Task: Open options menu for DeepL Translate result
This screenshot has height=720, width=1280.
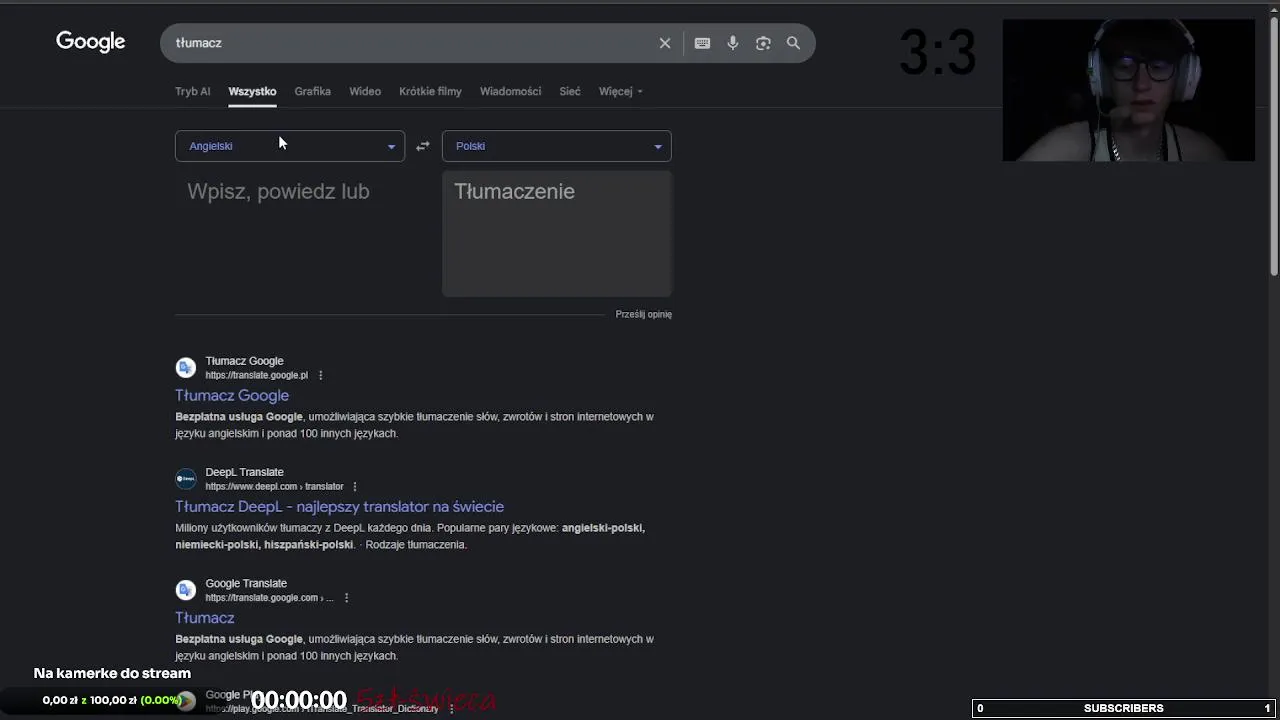Action: pyautogui.click(x=354, y=486)
